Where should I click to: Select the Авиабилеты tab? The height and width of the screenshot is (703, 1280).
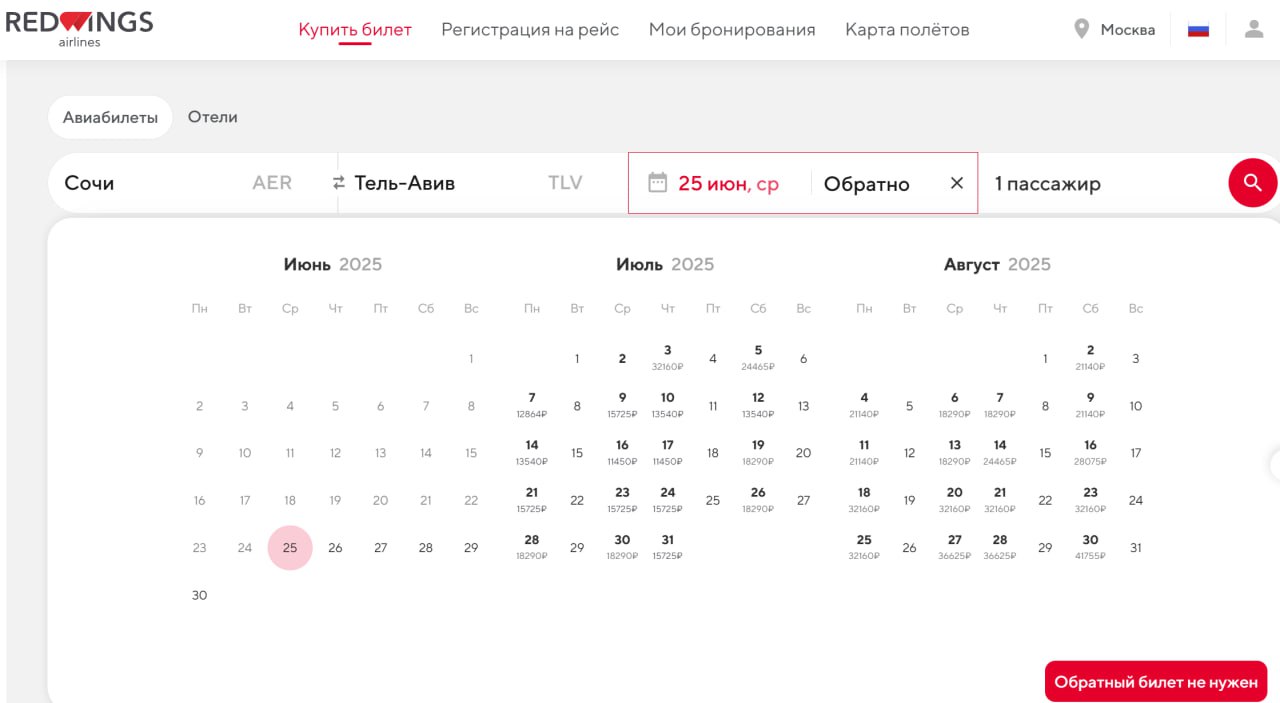(x=110, y=117)
